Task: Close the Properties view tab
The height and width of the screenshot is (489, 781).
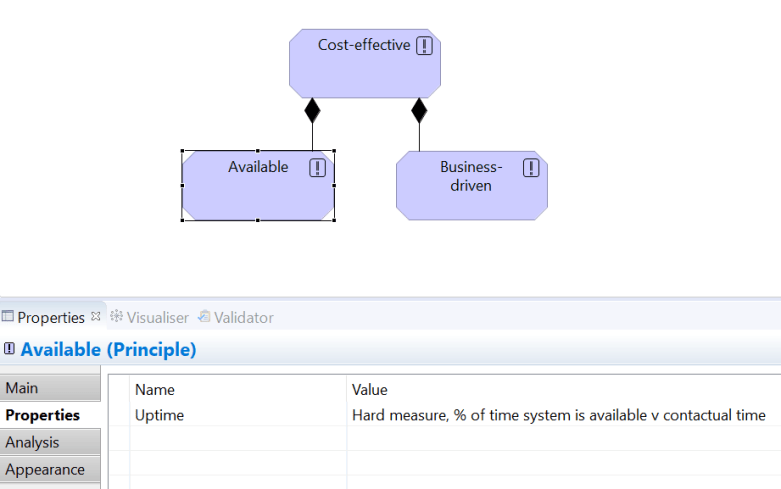Action: coord(96,317)
